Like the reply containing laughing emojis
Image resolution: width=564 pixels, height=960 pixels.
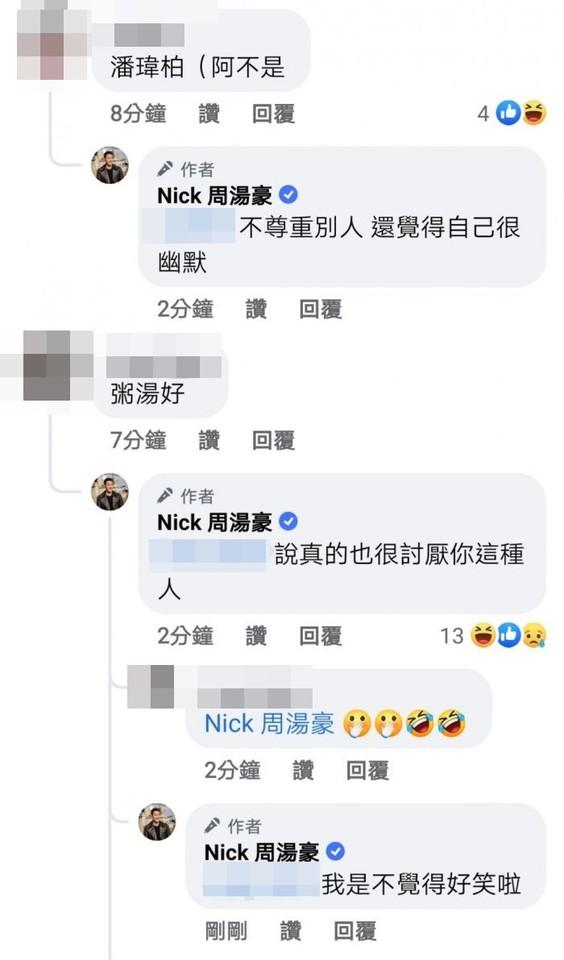(x=303, y=771)
